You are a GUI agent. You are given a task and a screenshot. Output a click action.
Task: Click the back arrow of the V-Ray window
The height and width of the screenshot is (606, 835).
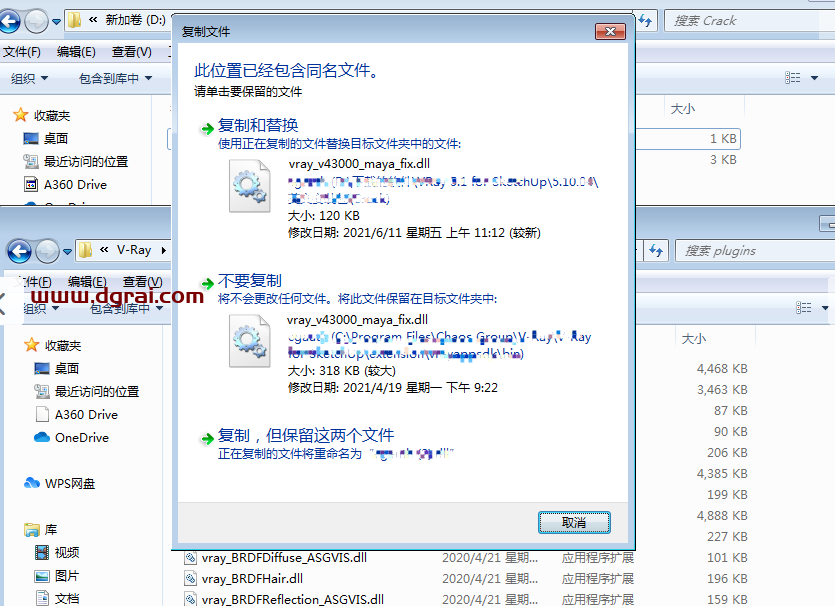pyautogui.click(x=19, y=250)
